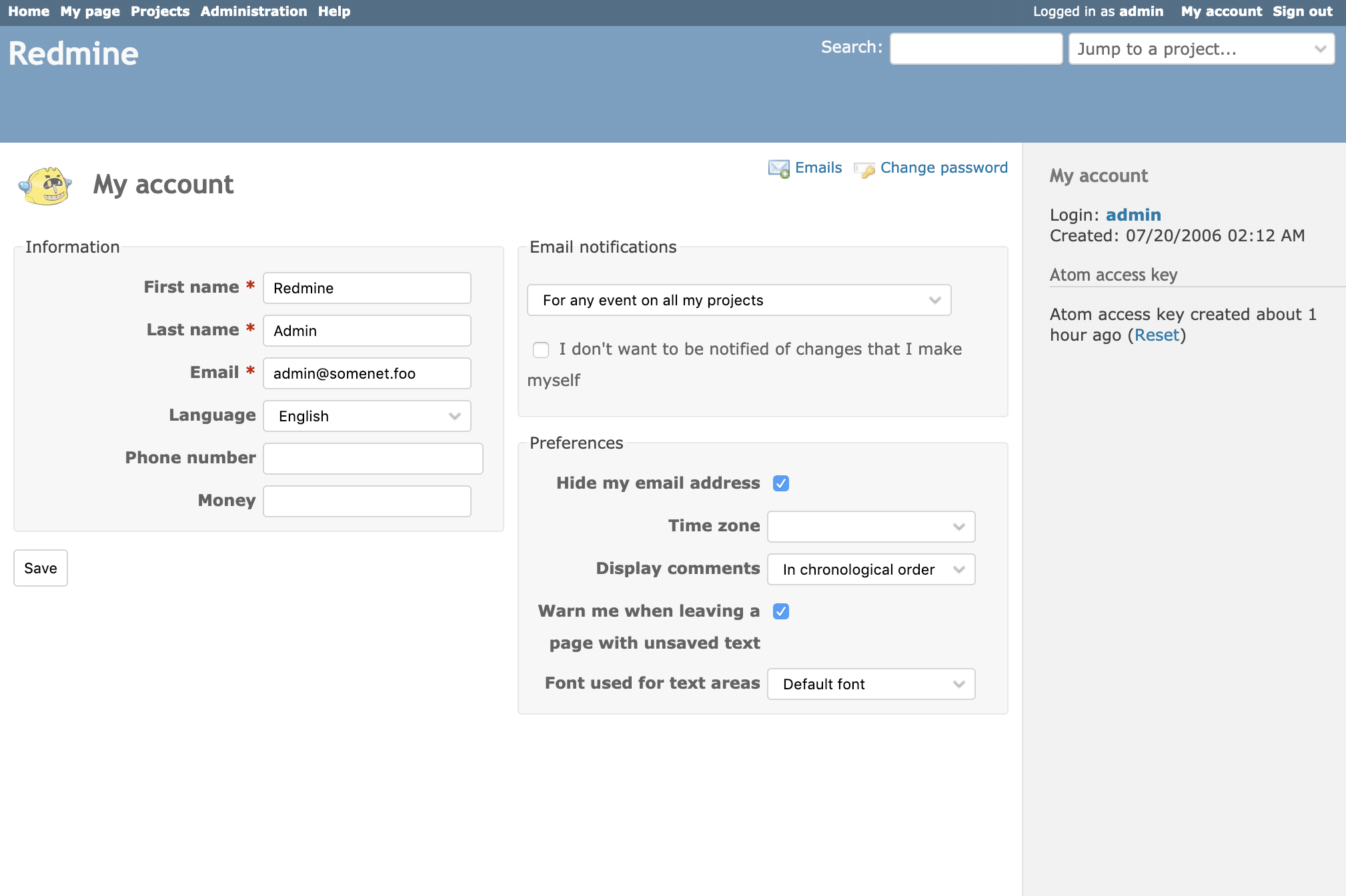
Task: Click the Information fieldset legend
Action: [72, 247]
